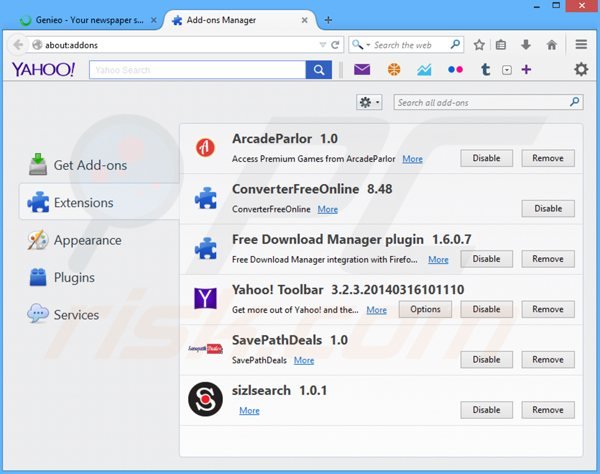This screenshot has width=600, height=474.
Task: Open Yahoo Sports basketball icon
Action: (x=393, y=69)
